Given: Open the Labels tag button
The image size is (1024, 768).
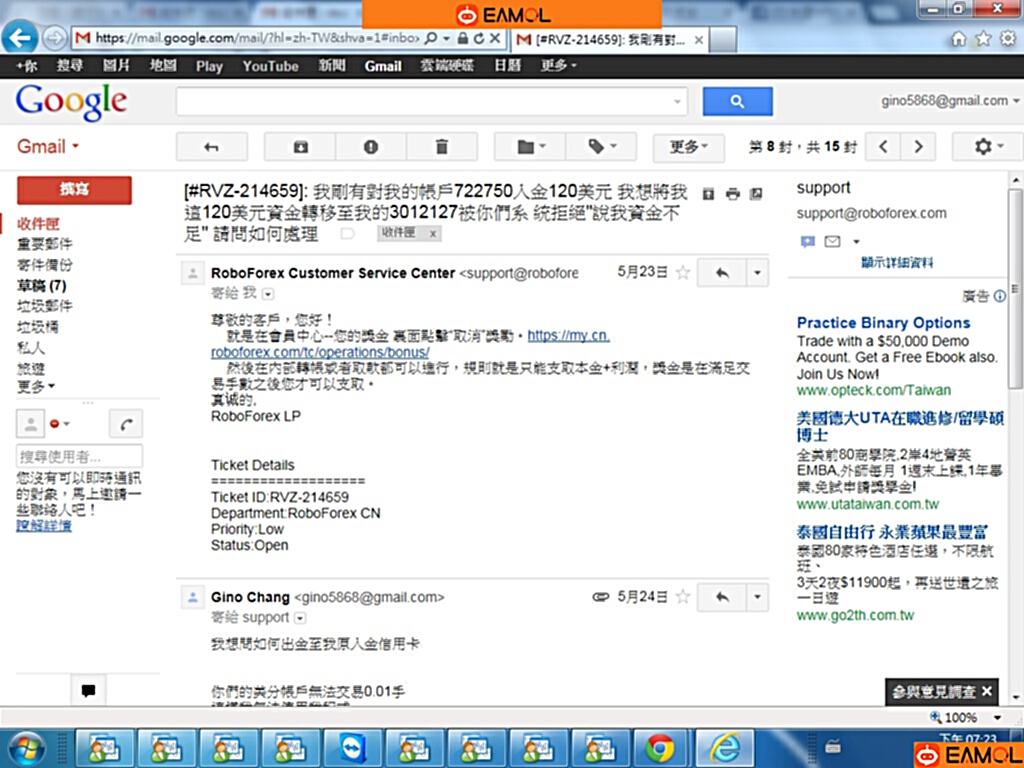Looking at the screenshot, I should point(601,147).
